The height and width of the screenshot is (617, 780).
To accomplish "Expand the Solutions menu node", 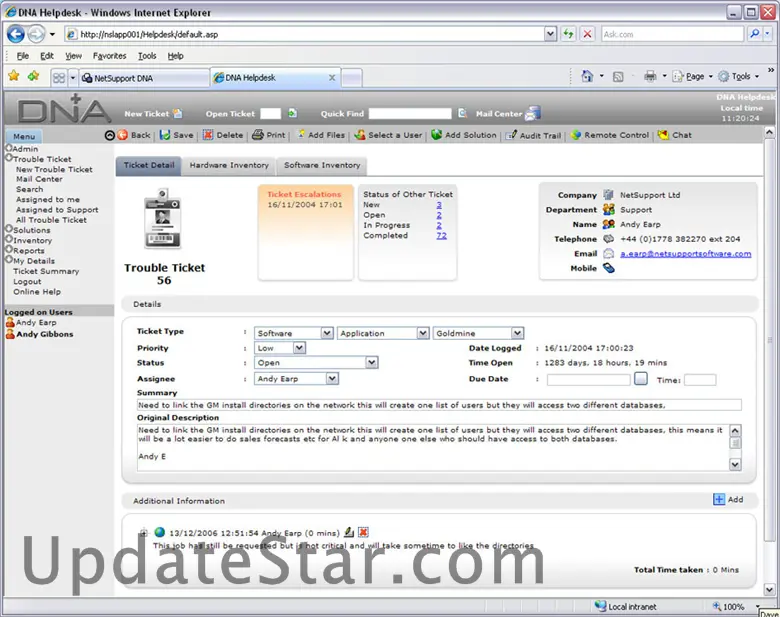I will pos(9,228).
